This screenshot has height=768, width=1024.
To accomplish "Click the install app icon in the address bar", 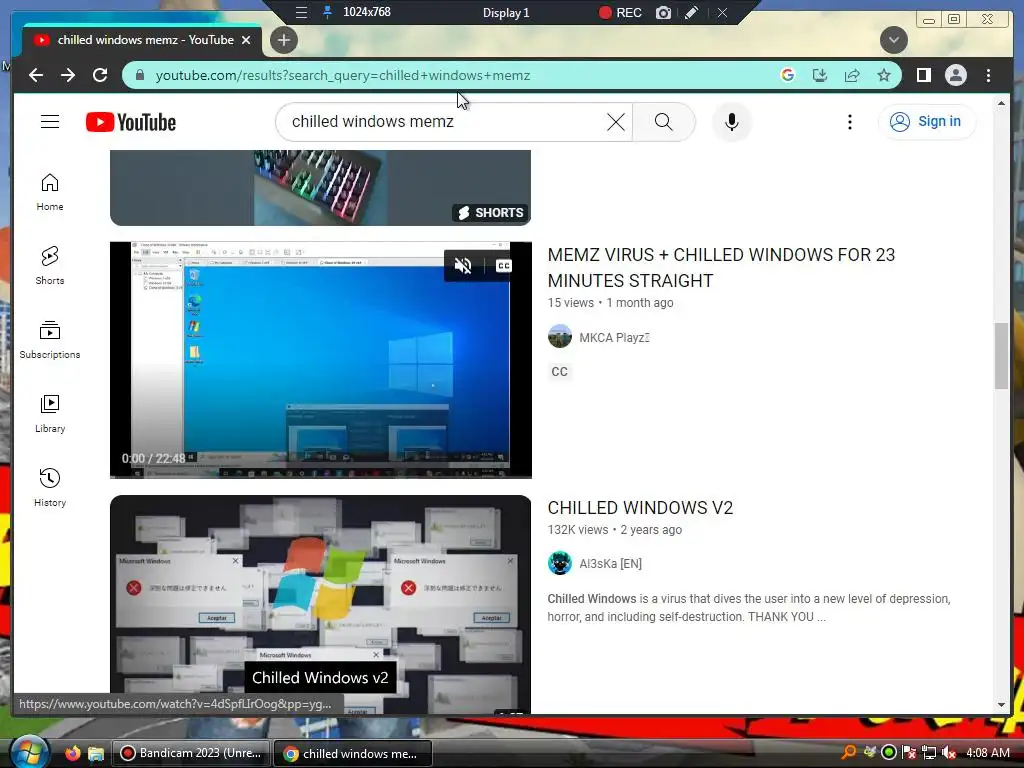I will (820, 76).
